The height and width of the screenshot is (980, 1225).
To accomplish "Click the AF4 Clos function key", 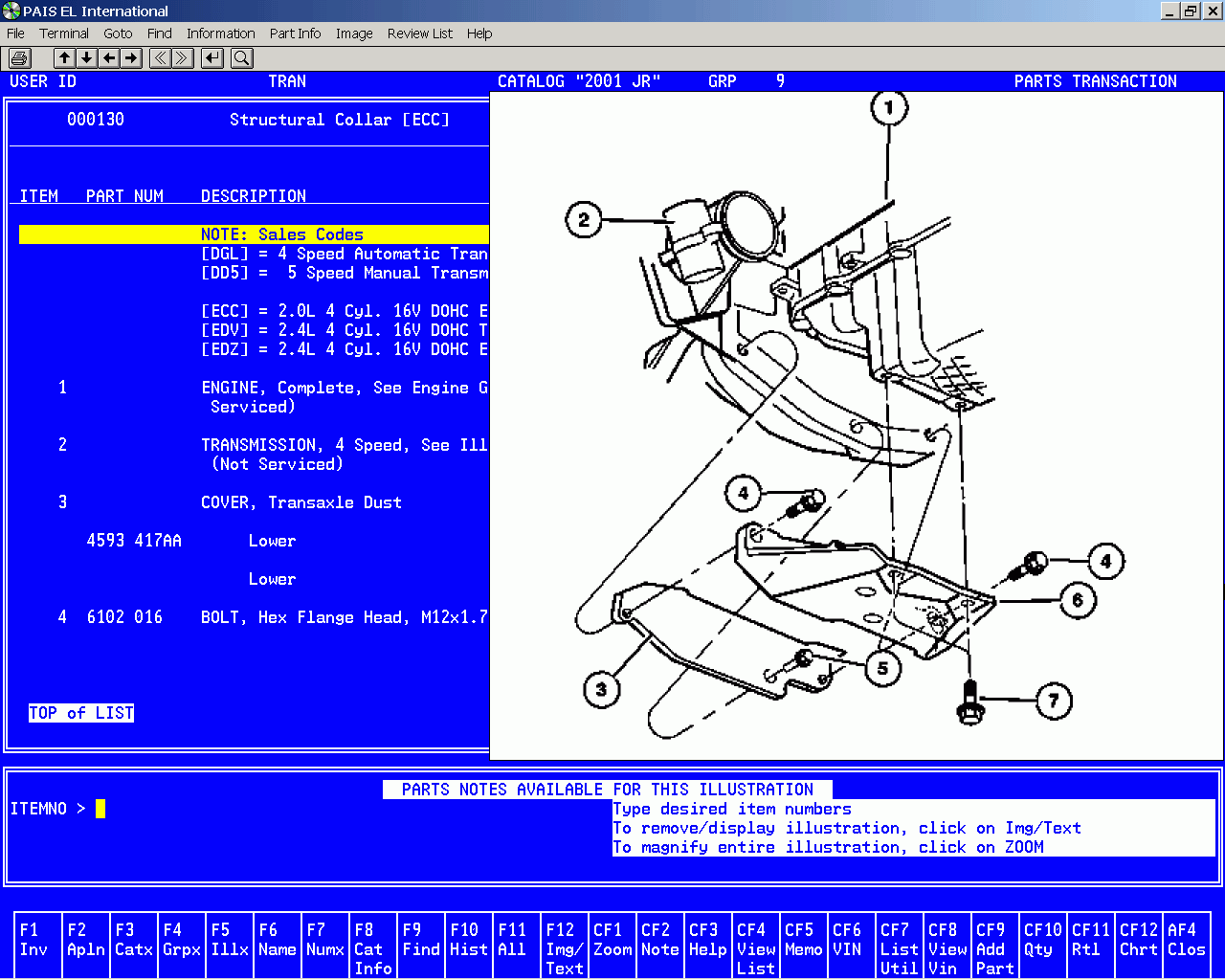I will pyautogui.click(x=1187, y=946).
